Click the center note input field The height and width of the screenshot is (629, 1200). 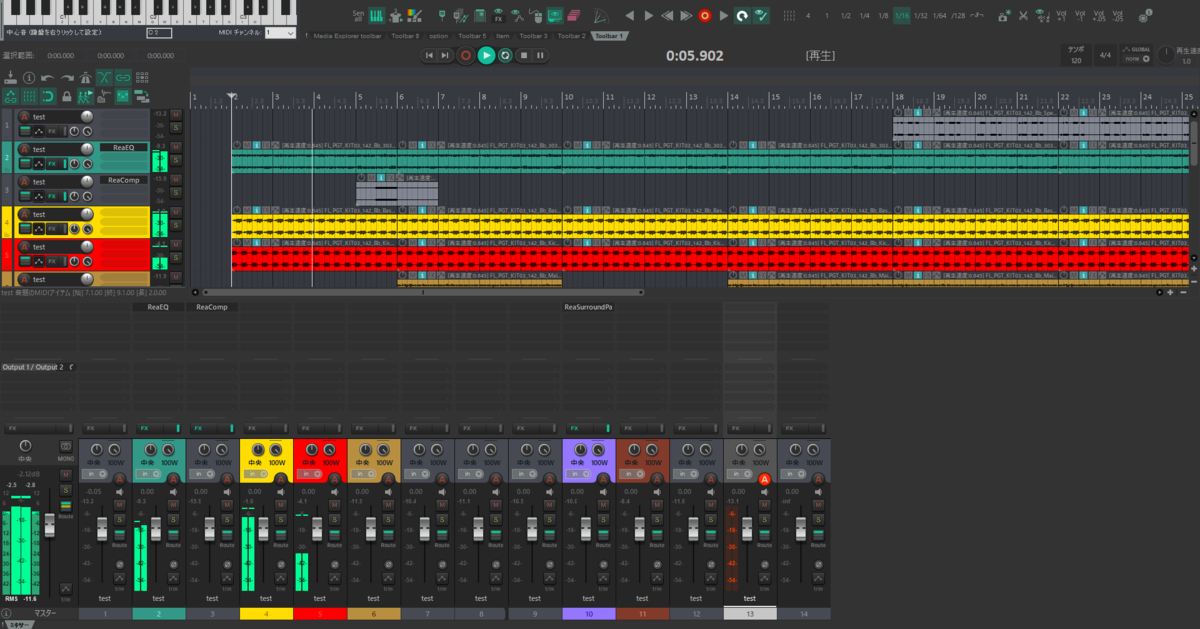[x=159, y=33]
